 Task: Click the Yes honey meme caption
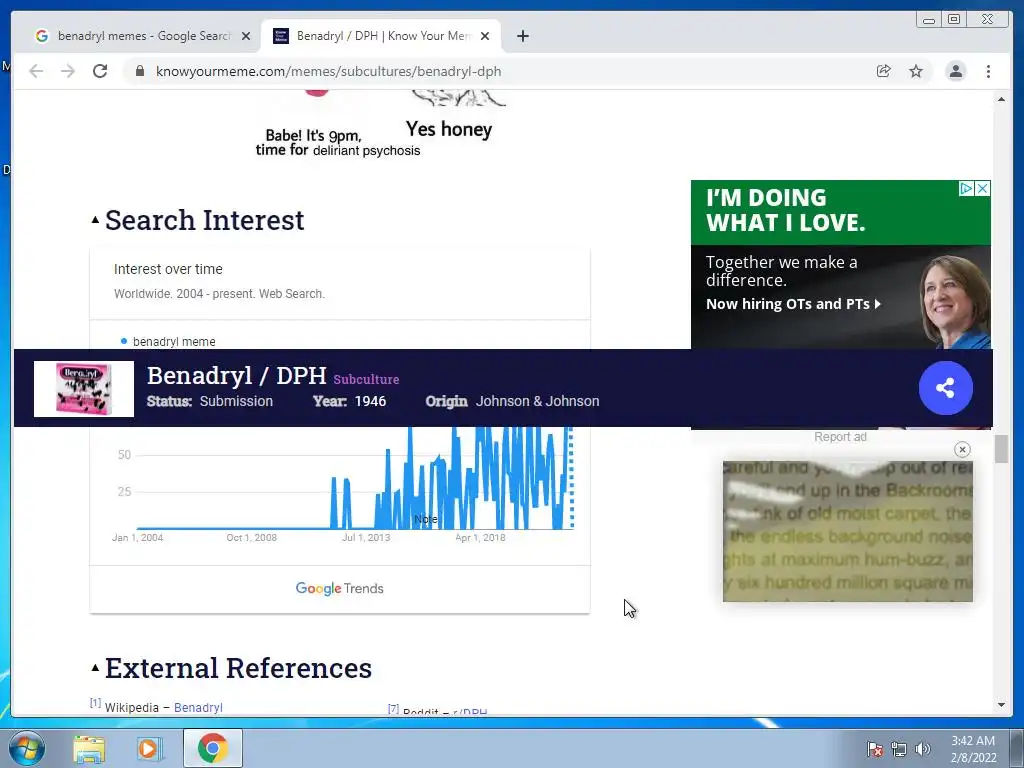[449, 129]
